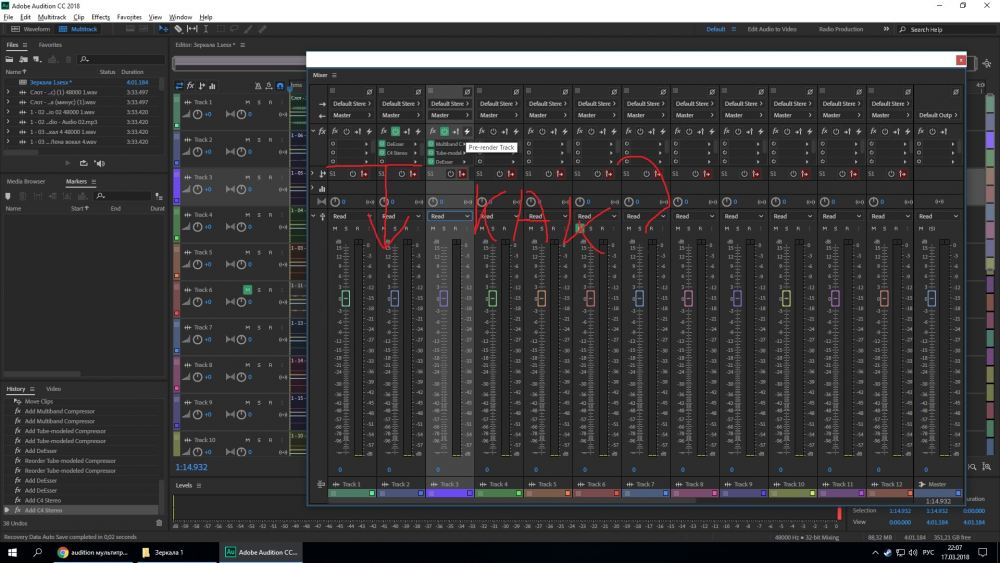This screenshot has height=563, width=1000.
Task: Switch to Video tab beside History
Action: [x=54, y=389]
